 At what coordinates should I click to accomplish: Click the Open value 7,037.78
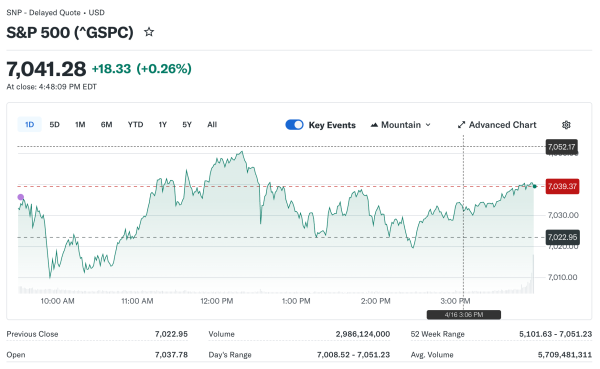click(x=171, y=355)
